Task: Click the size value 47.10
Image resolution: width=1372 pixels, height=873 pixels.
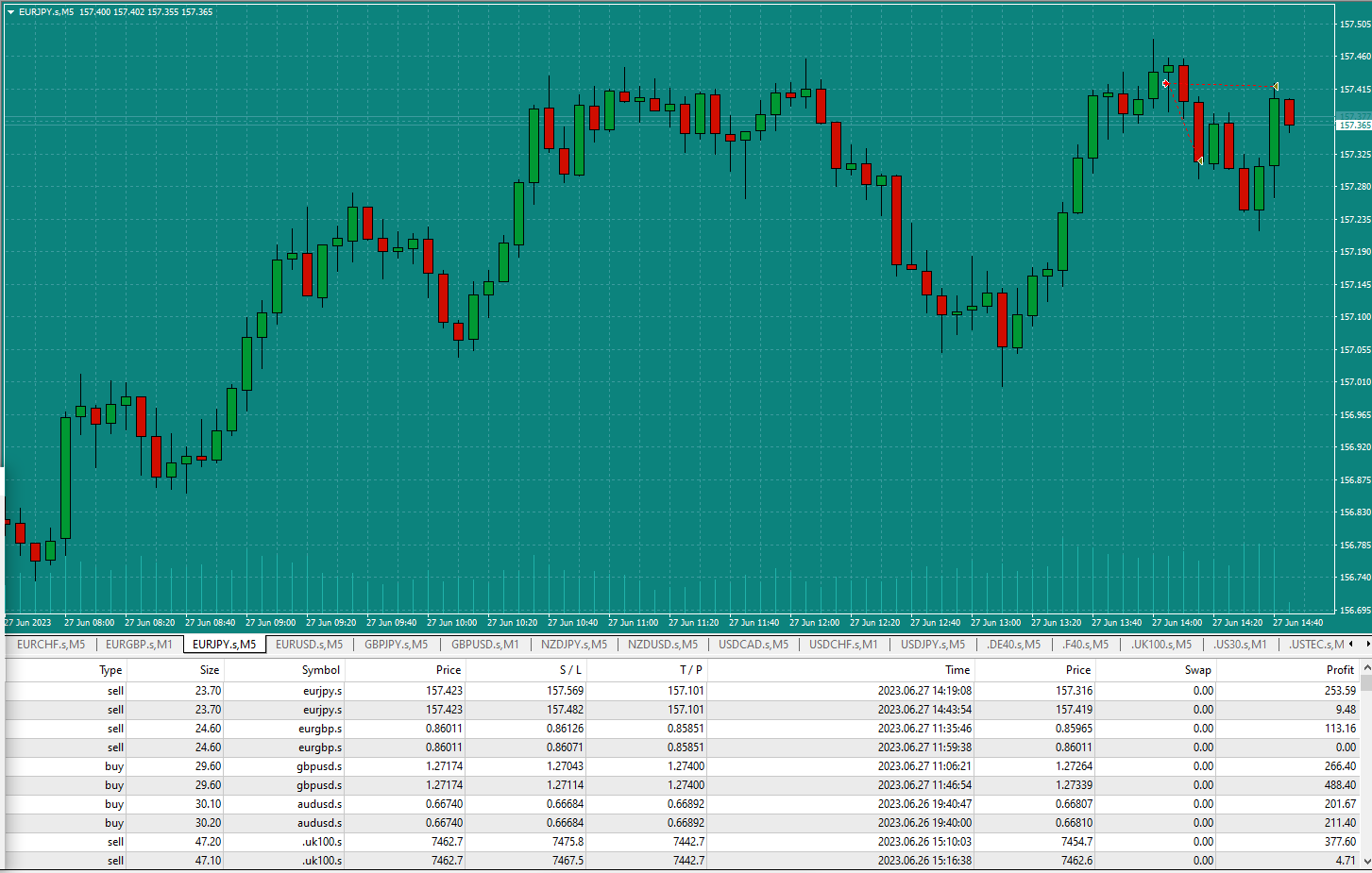Action: coord(208,861)
